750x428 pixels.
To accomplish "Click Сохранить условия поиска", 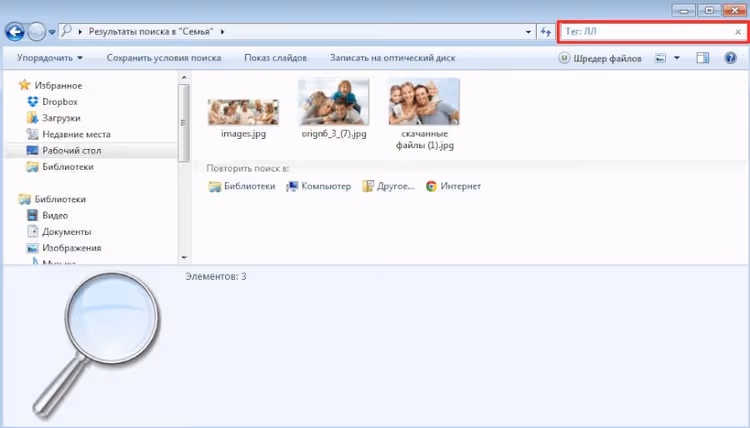I will pos(164,58).
